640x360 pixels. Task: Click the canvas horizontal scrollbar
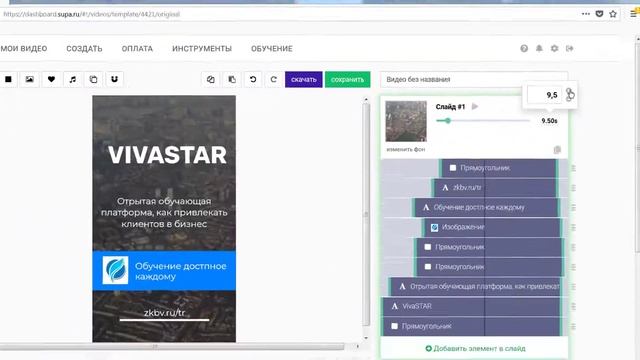tap(172, 347)
